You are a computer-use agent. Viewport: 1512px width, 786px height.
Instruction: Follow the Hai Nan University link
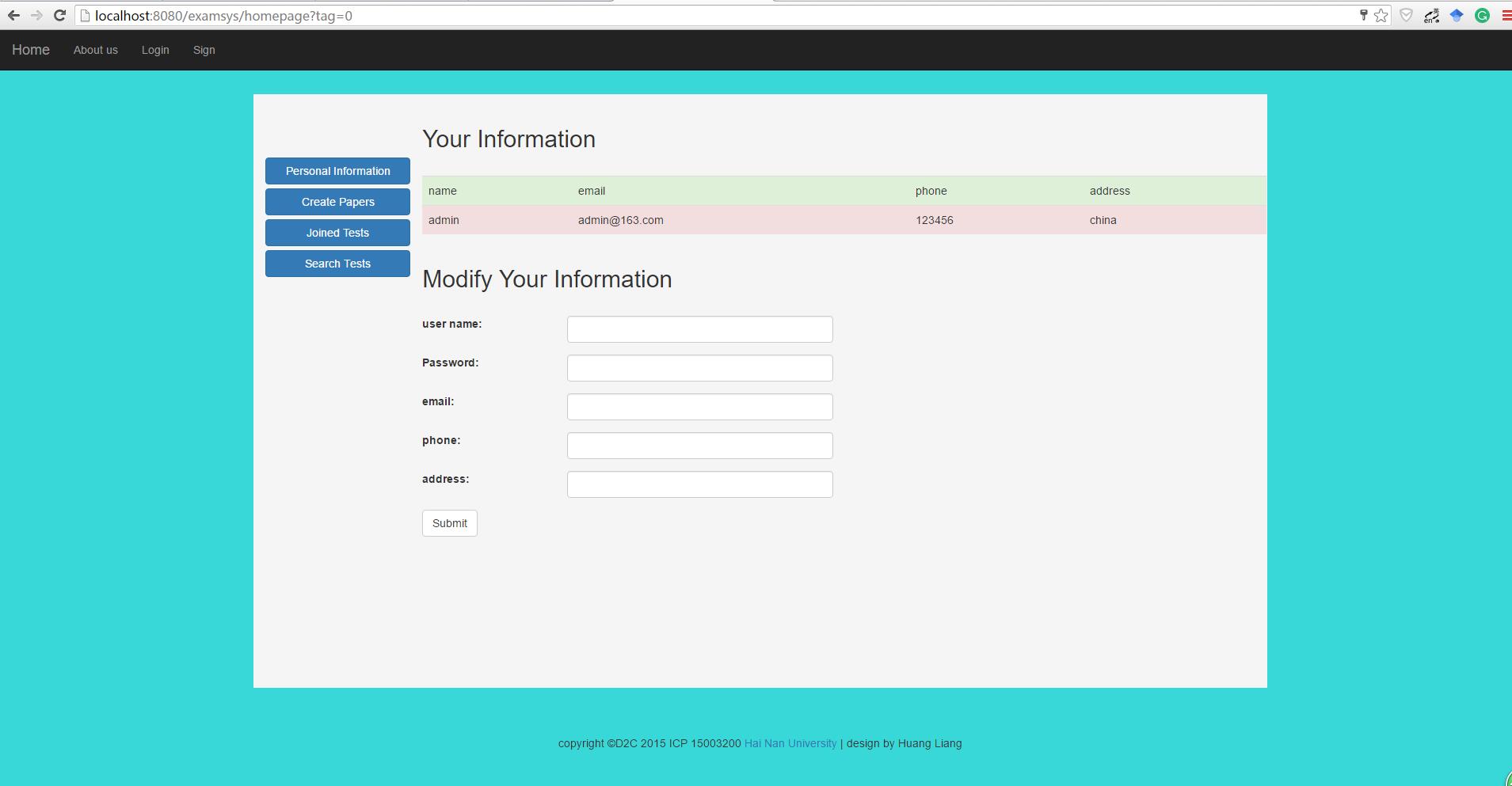(790, 743)
